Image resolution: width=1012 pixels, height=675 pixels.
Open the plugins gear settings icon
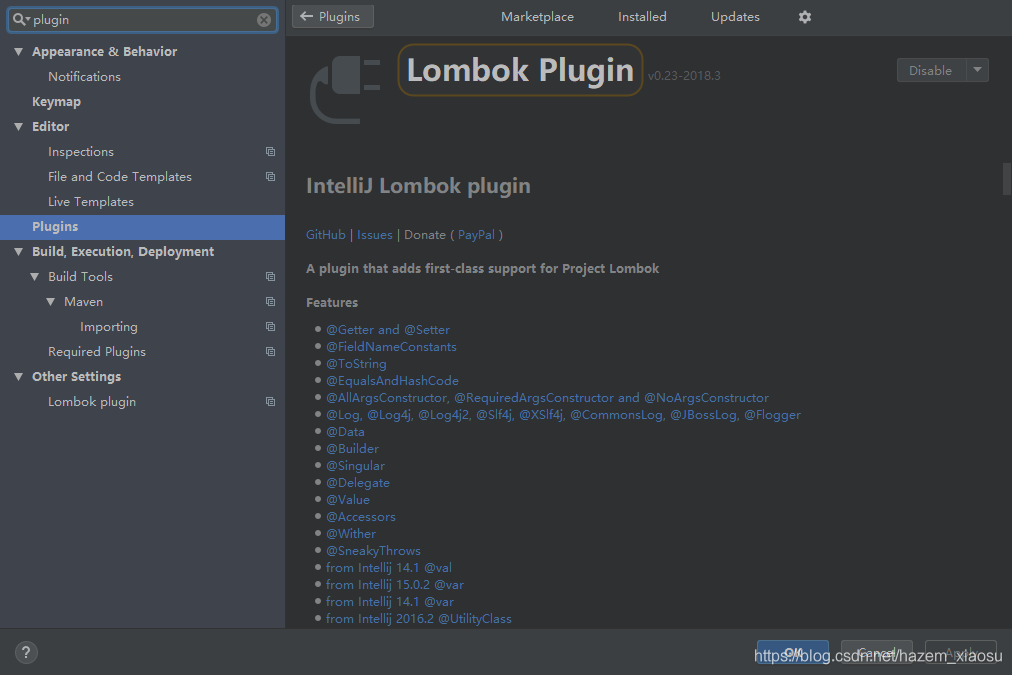pyautogui.click(x=804, y=17)
